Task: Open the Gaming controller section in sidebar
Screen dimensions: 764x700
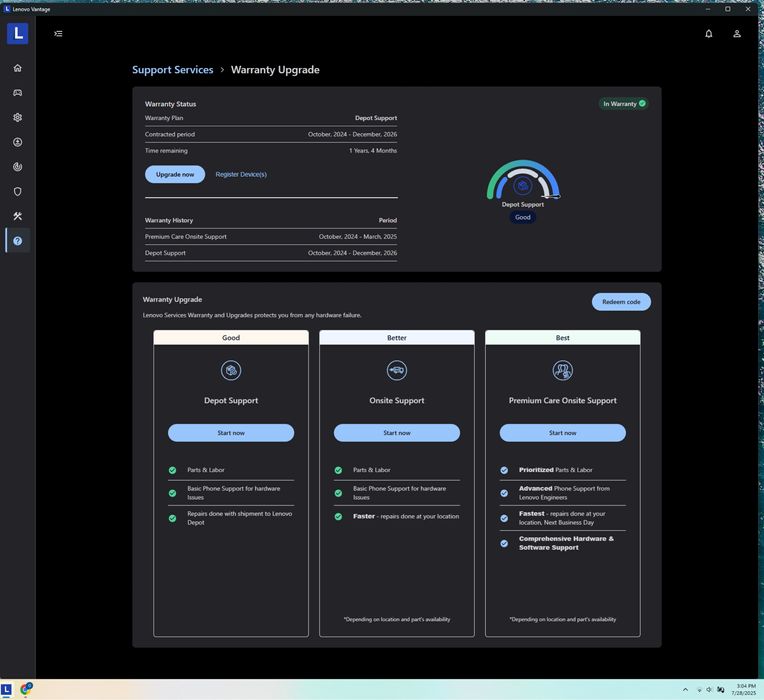Action: (18, 93)
